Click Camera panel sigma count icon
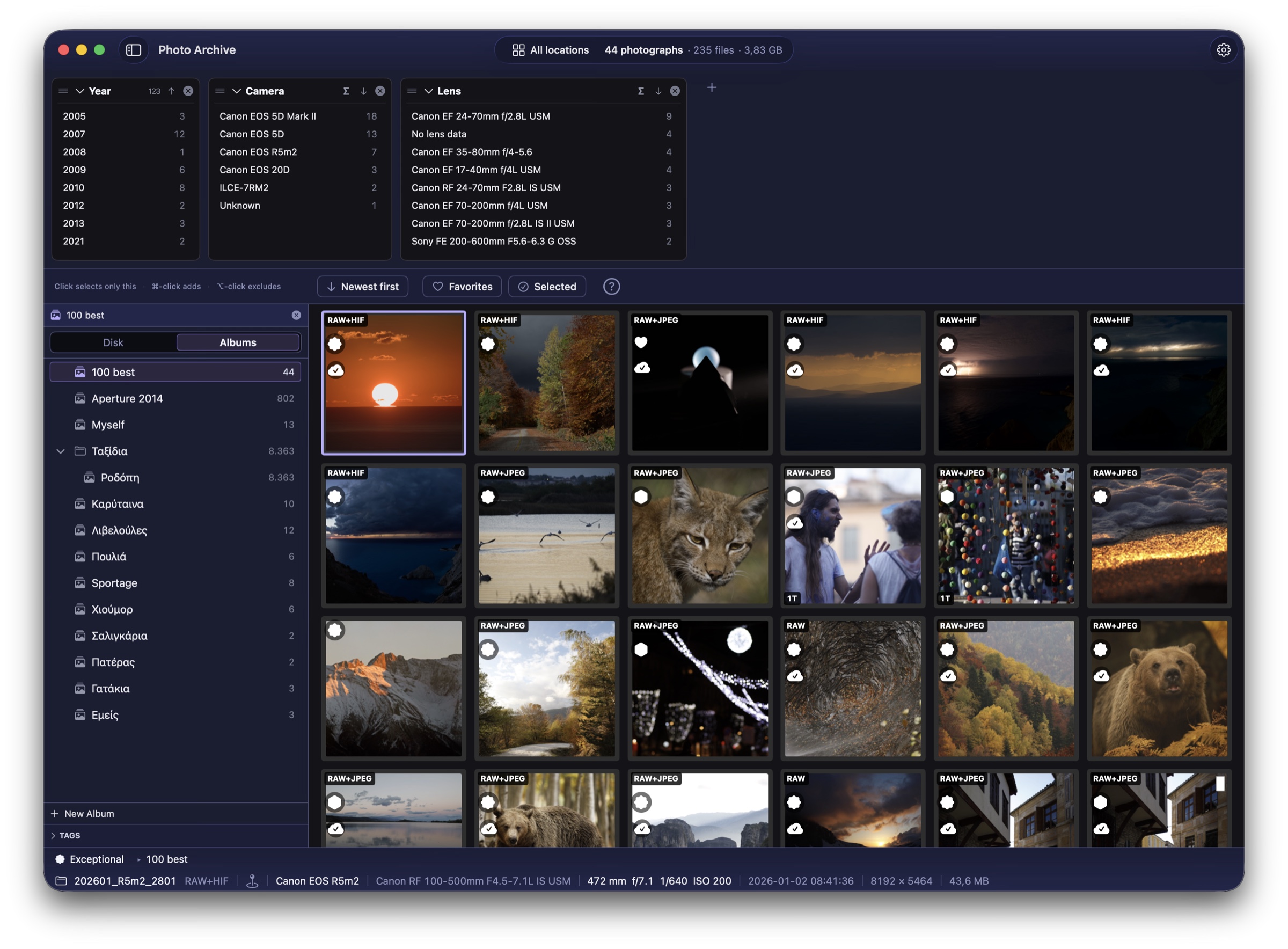This screenshot has height=949, width=1288. (346, 91)
